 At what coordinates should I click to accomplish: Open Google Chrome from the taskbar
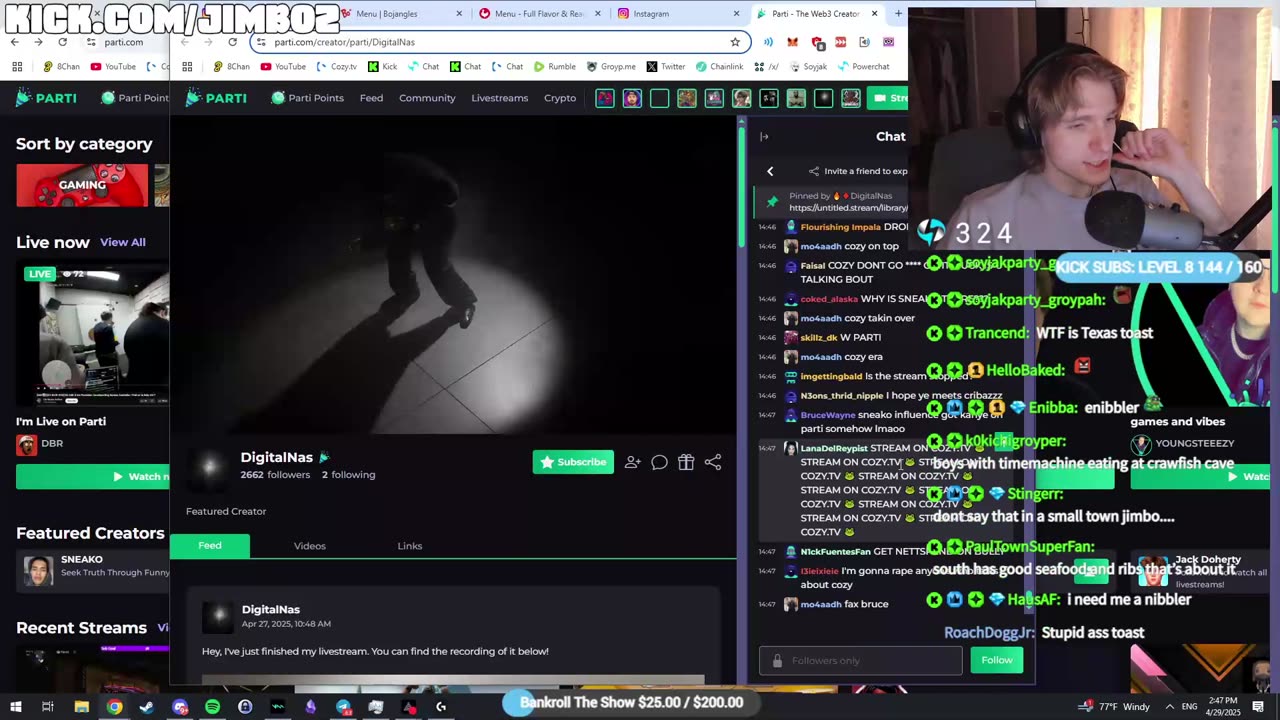(x=115, y=707)
